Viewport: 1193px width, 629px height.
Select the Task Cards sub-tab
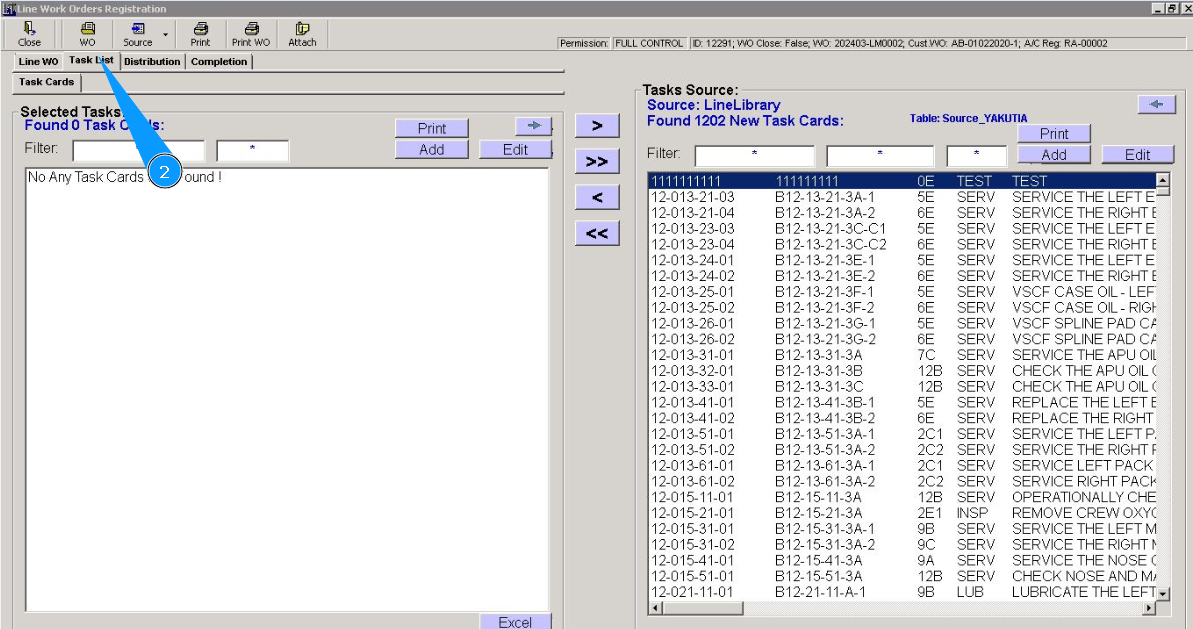pos(46,82)
